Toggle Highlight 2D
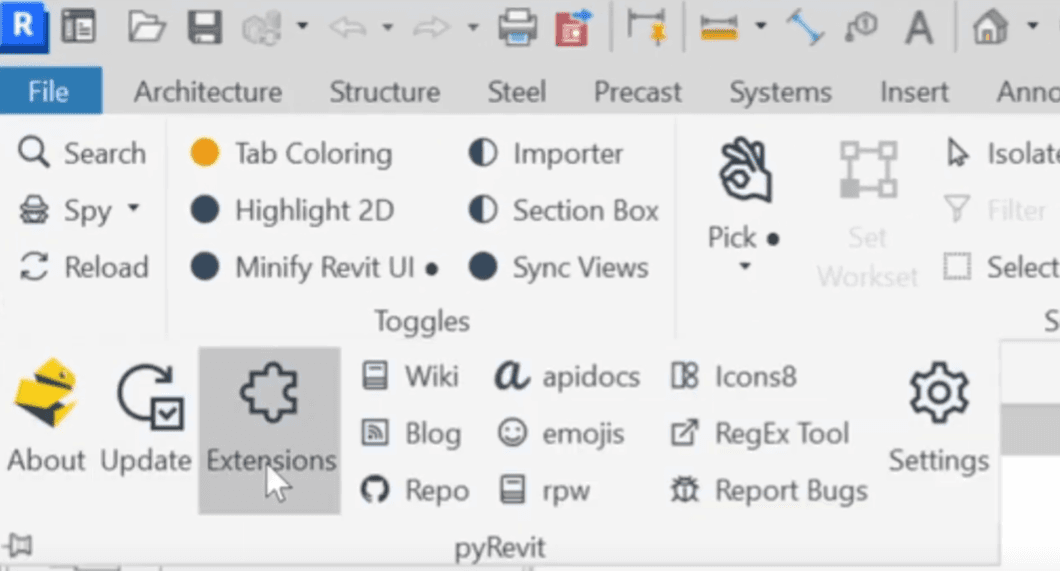Image resolution: width=1060 pixels, height=571 pixels. click(293, 210)
